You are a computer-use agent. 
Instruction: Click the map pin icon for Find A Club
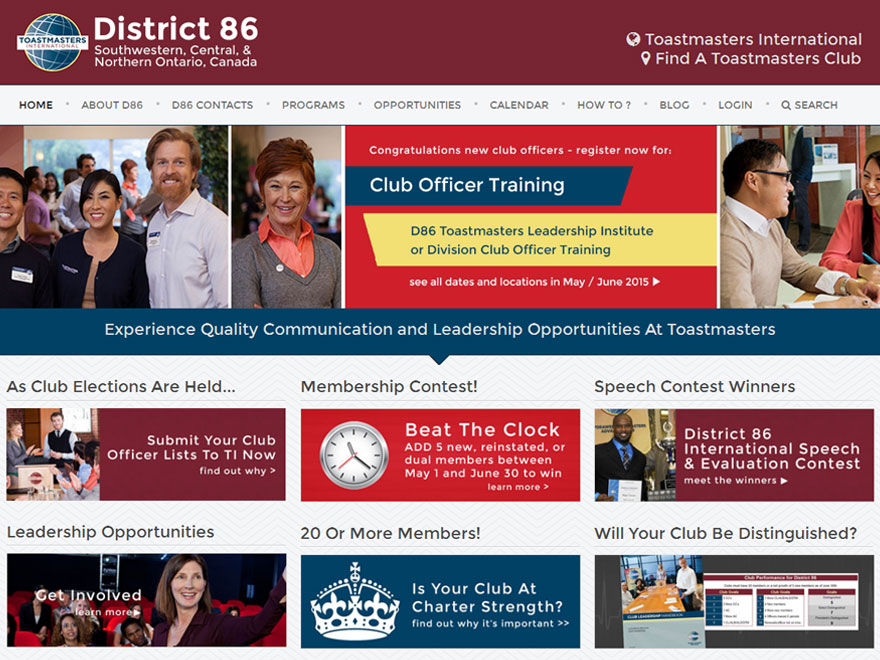[646, 59]
